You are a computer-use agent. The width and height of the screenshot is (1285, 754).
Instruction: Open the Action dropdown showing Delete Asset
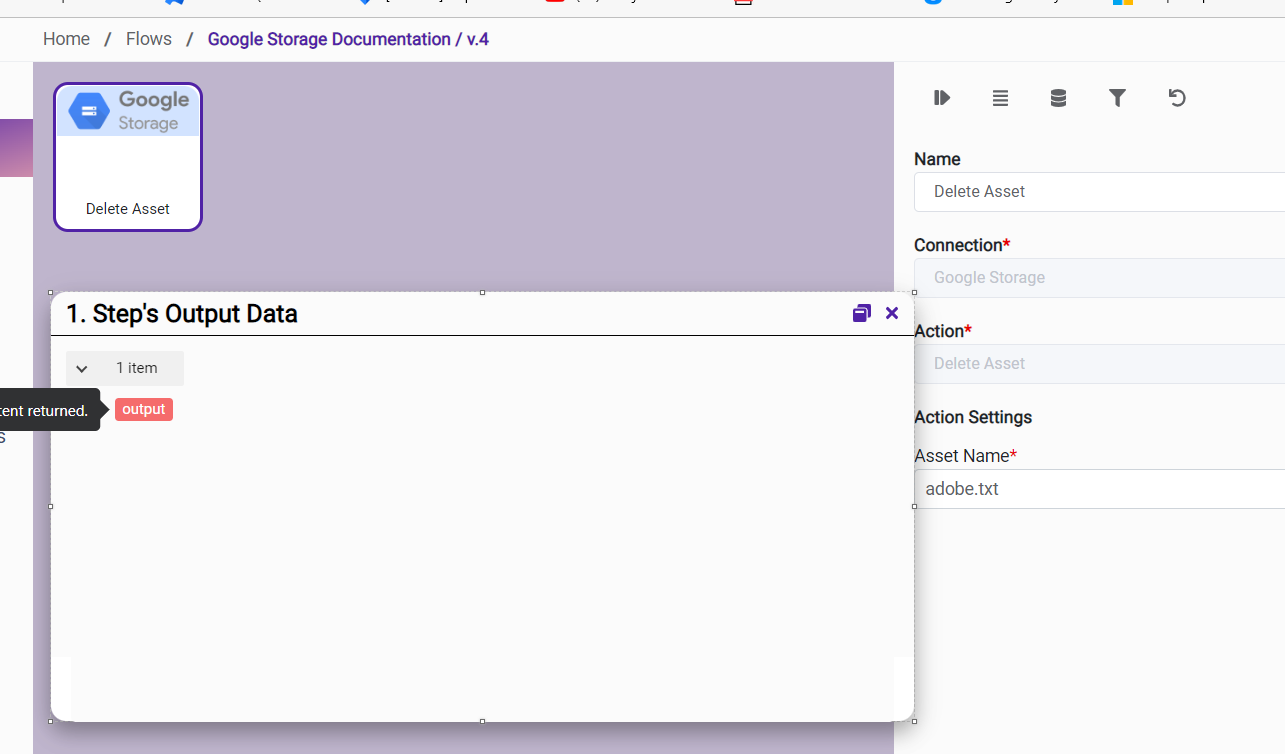pos(1098,364)
